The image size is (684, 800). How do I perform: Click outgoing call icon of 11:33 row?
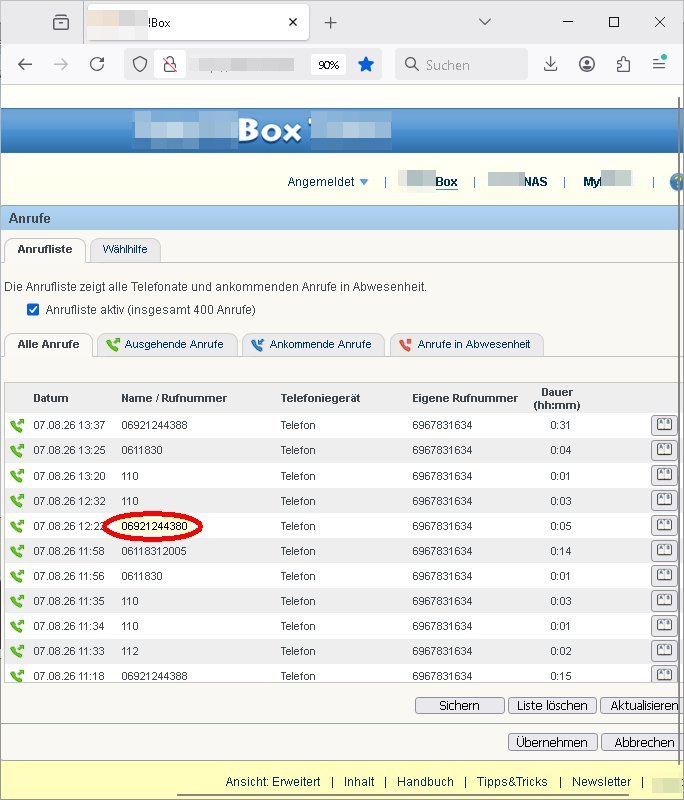pyautogui.click(x=17, y=651)
